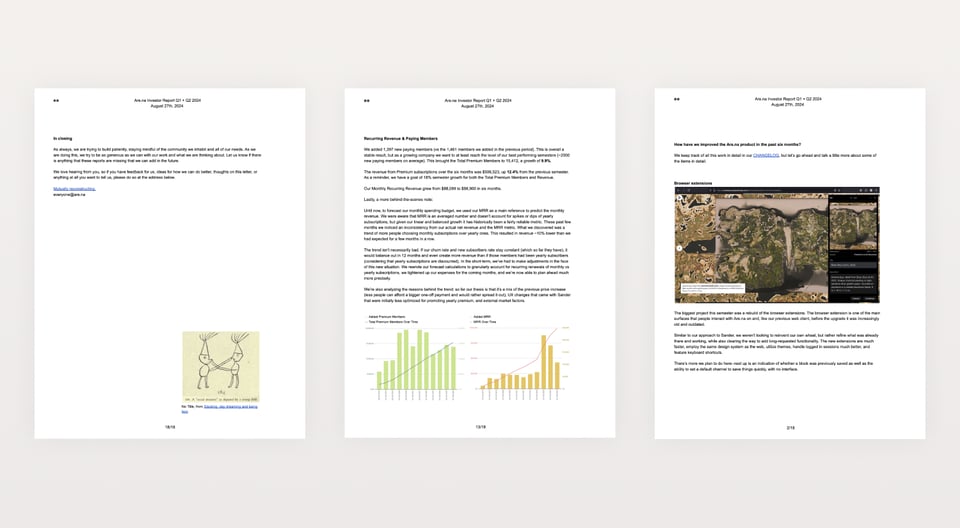Click the Are.na logo on left page

pos(57,101)
